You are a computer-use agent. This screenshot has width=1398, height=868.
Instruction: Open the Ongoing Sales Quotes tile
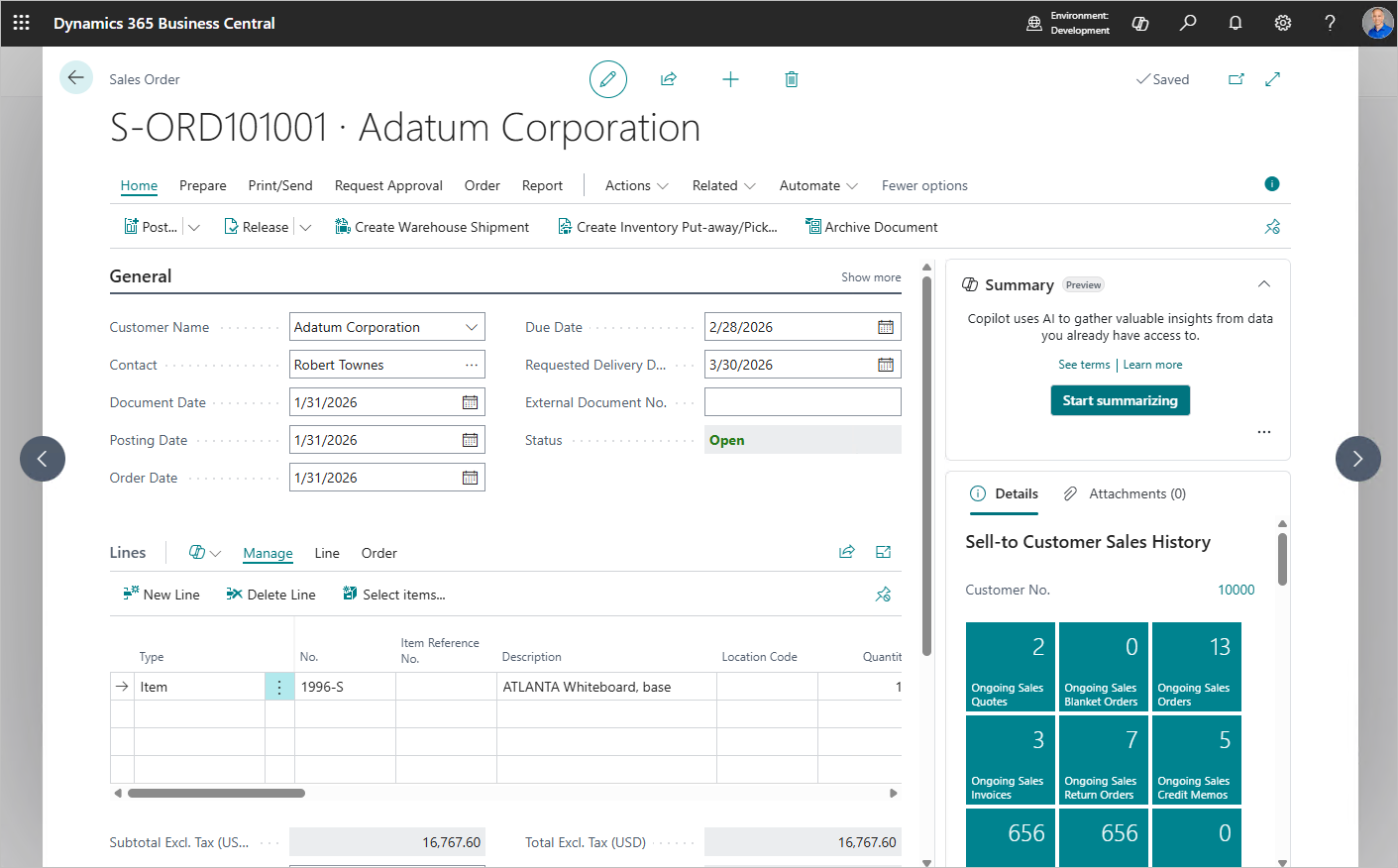click(1011, 667)
